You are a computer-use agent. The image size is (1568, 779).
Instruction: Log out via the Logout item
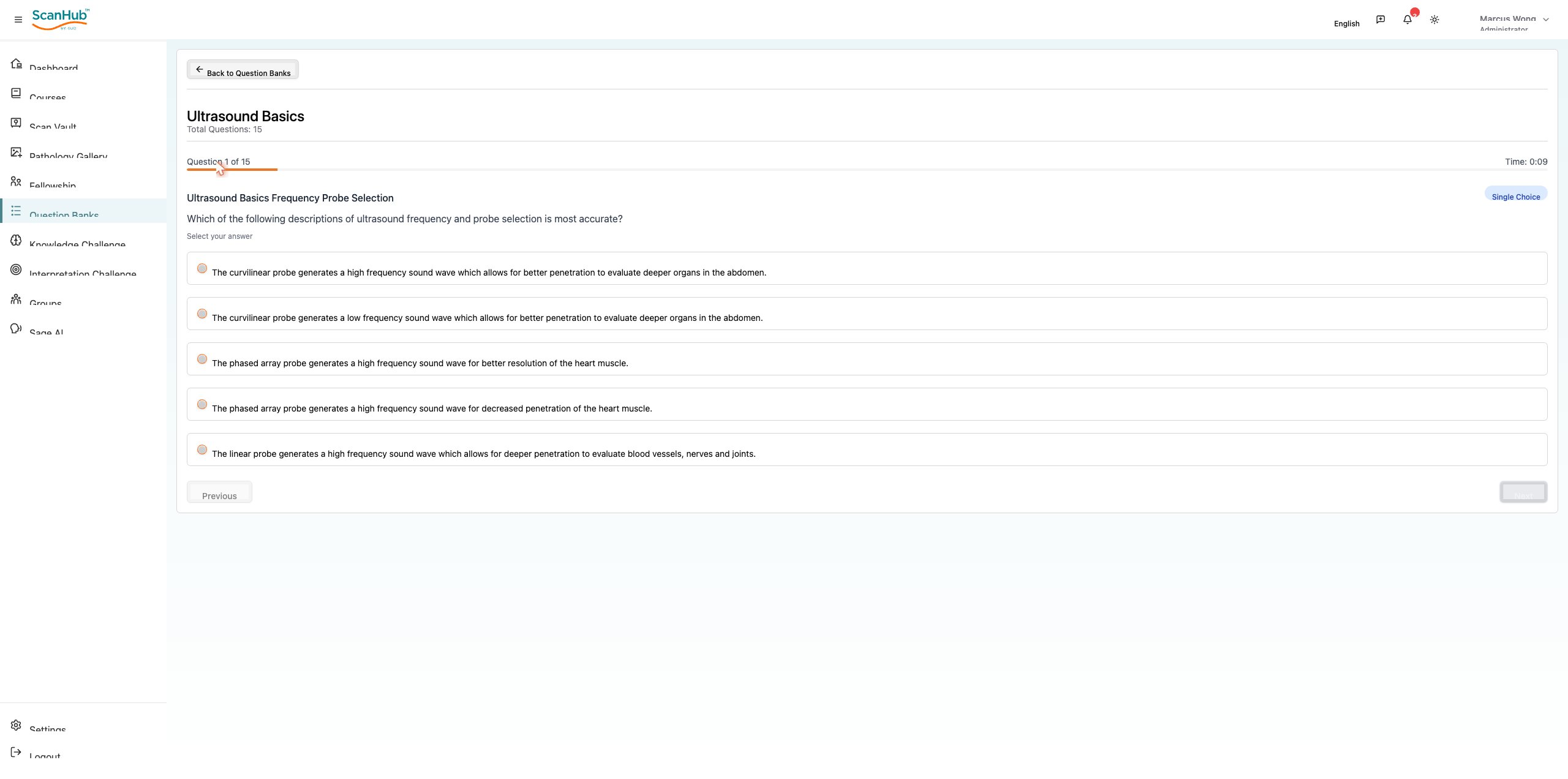[x=83, y=752]
